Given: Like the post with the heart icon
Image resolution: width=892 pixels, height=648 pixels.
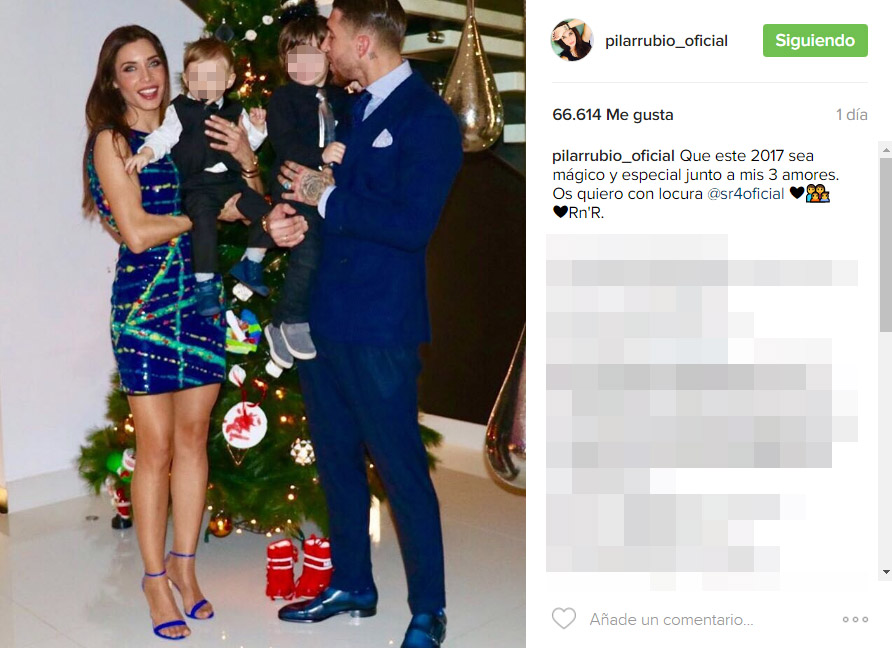Looking at the screenshot, I should point(564,618).
